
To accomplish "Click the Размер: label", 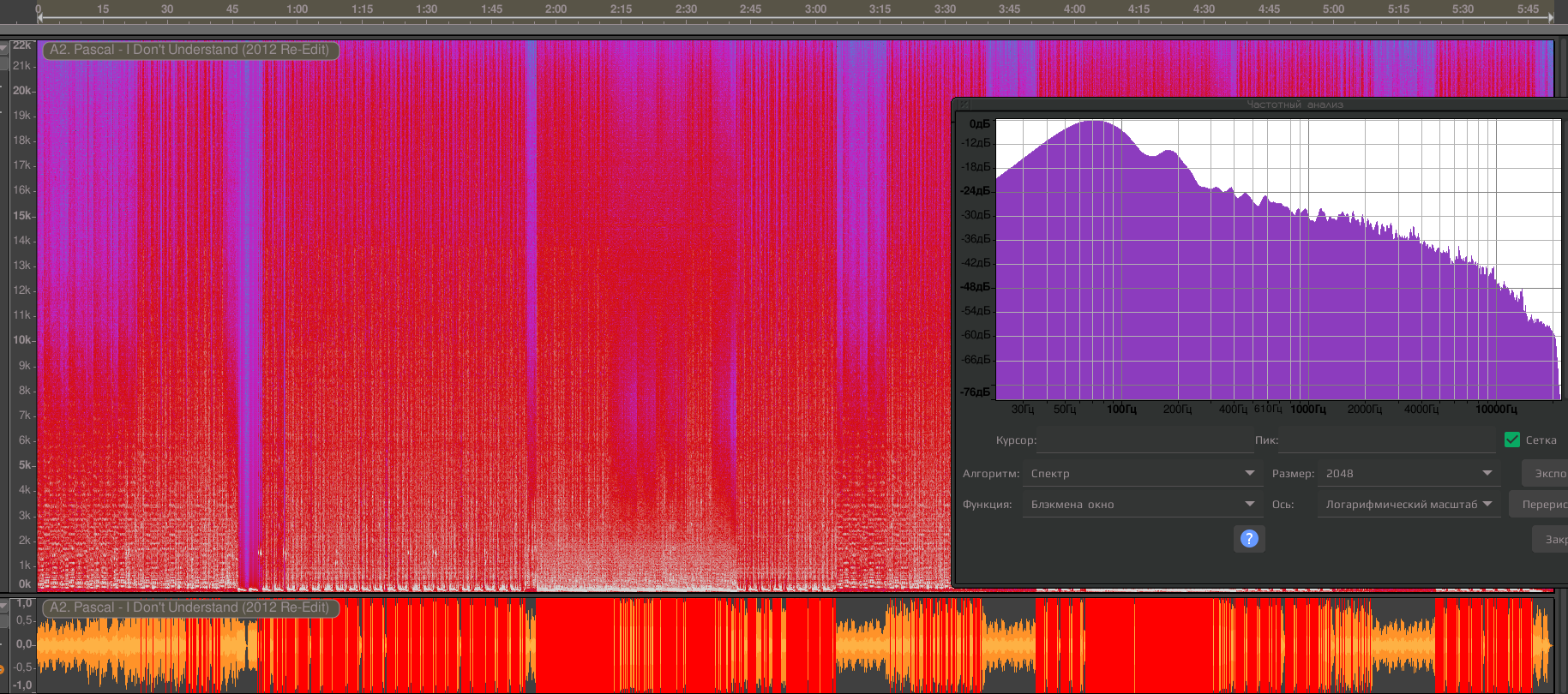I will point(1293,473).
